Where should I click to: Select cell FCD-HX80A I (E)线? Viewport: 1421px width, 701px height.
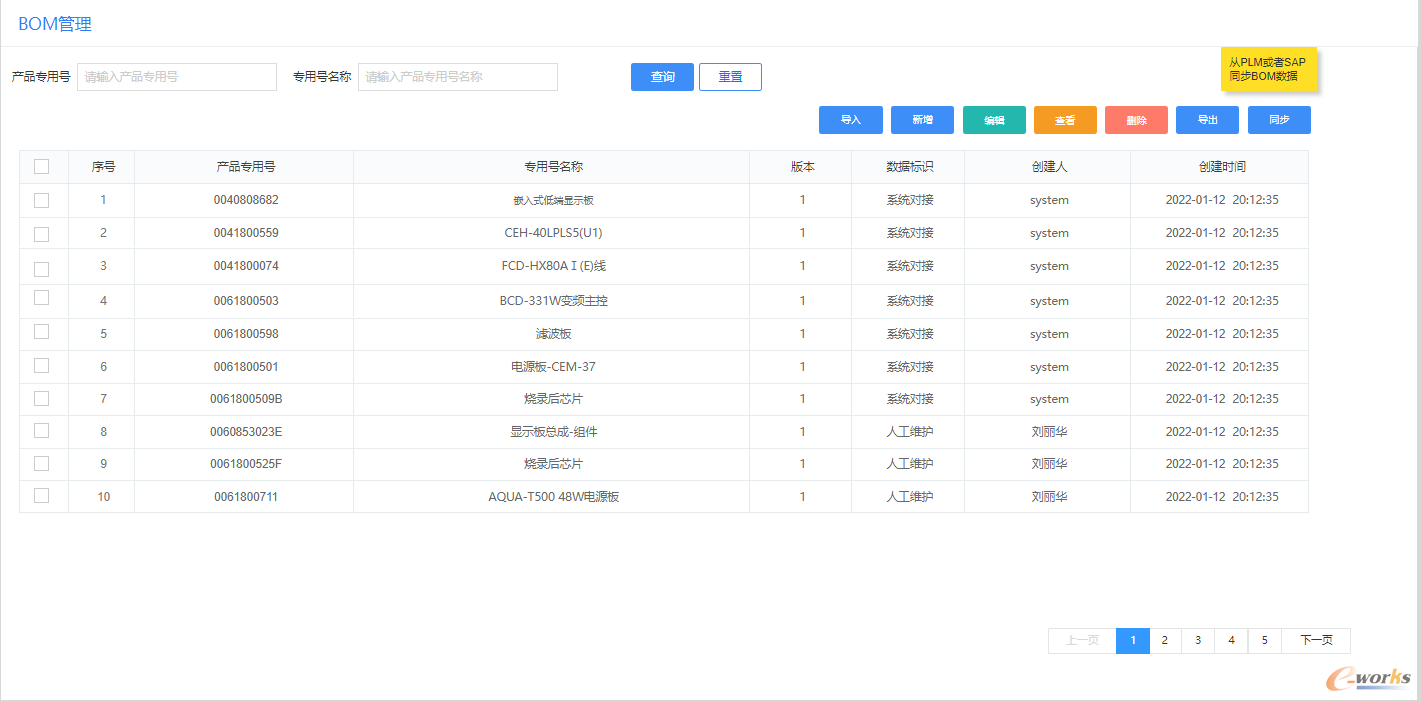point(553,266)
